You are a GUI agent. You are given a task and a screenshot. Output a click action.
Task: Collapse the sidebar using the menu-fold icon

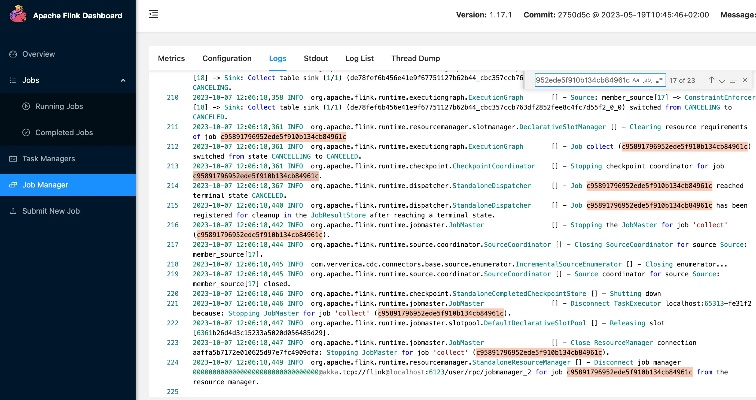[152, 15]
